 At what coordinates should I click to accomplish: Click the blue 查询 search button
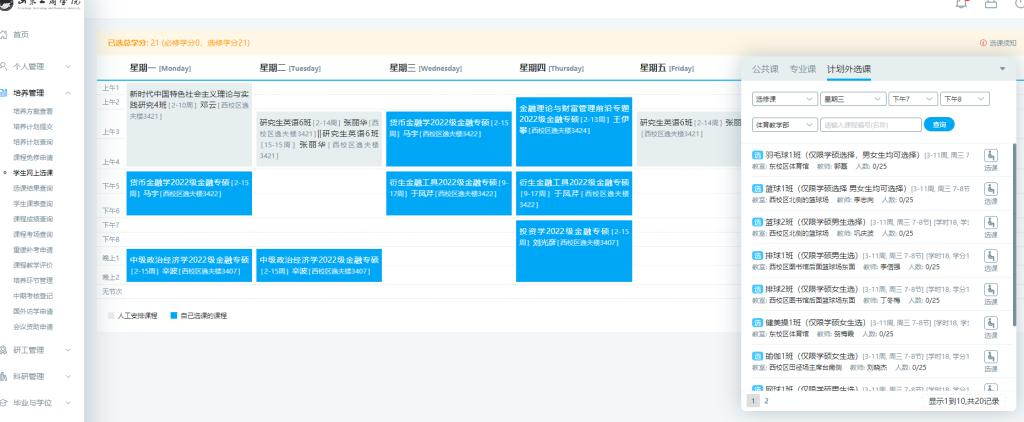tap(939, 124)
